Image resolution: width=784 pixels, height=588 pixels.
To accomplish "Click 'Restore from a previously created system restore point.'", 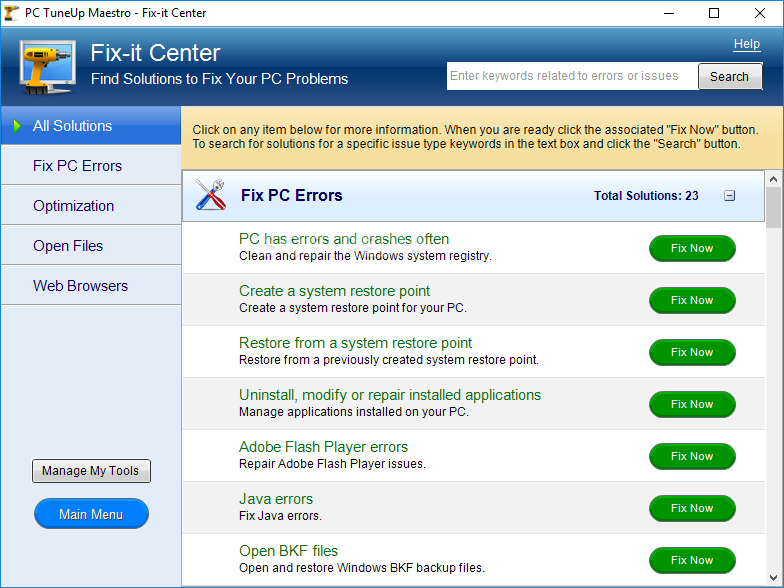I will pyautogui.click(x=389, y=360).
